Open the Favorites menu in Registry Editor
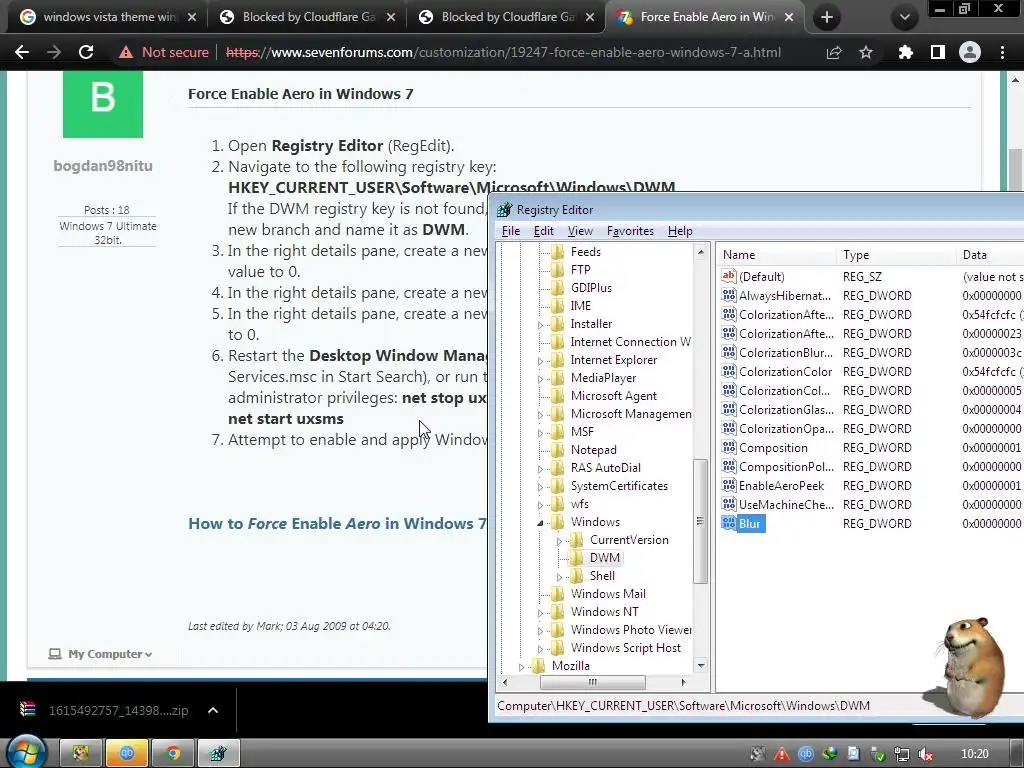Image resolution: width=1024 pixels, height=768 pixels. coord(630,231)
